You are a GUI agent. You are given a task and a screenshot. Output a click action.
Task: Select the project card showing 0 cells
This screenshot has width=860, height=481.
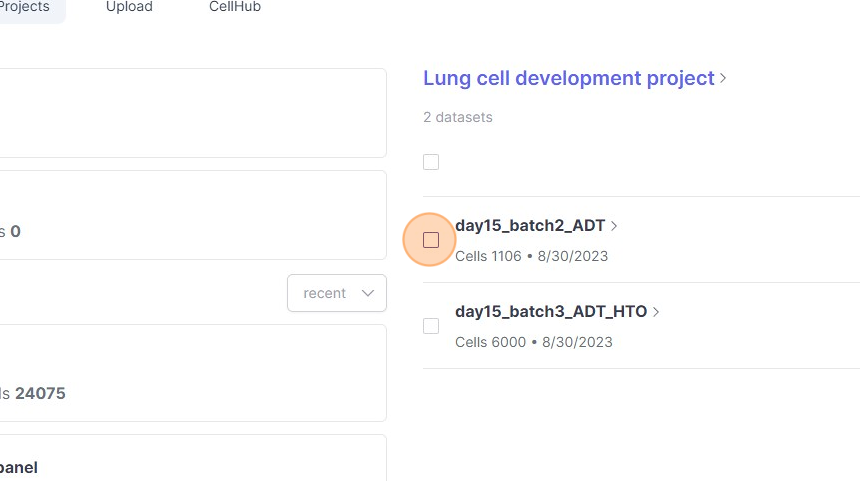tap(190, 215)
